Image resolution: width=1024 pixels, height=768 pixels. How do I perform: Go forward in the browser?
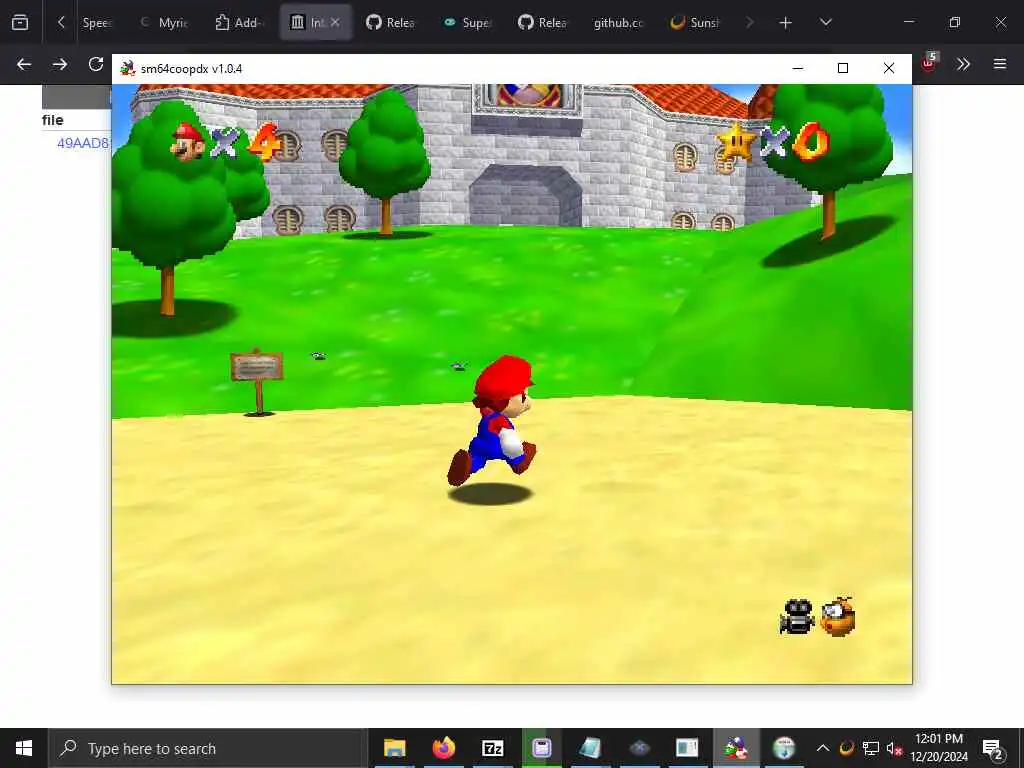click(60, 64)
